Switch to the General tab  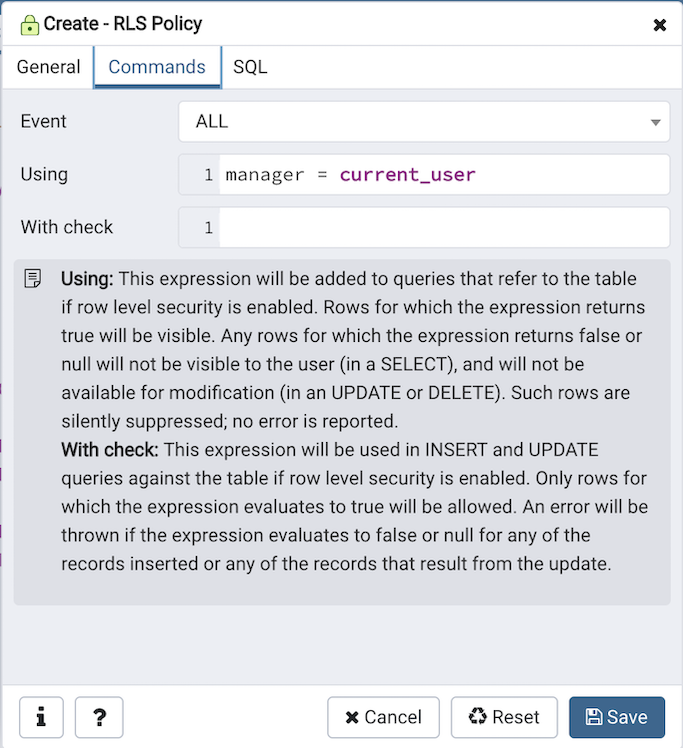tap(48, 67)
